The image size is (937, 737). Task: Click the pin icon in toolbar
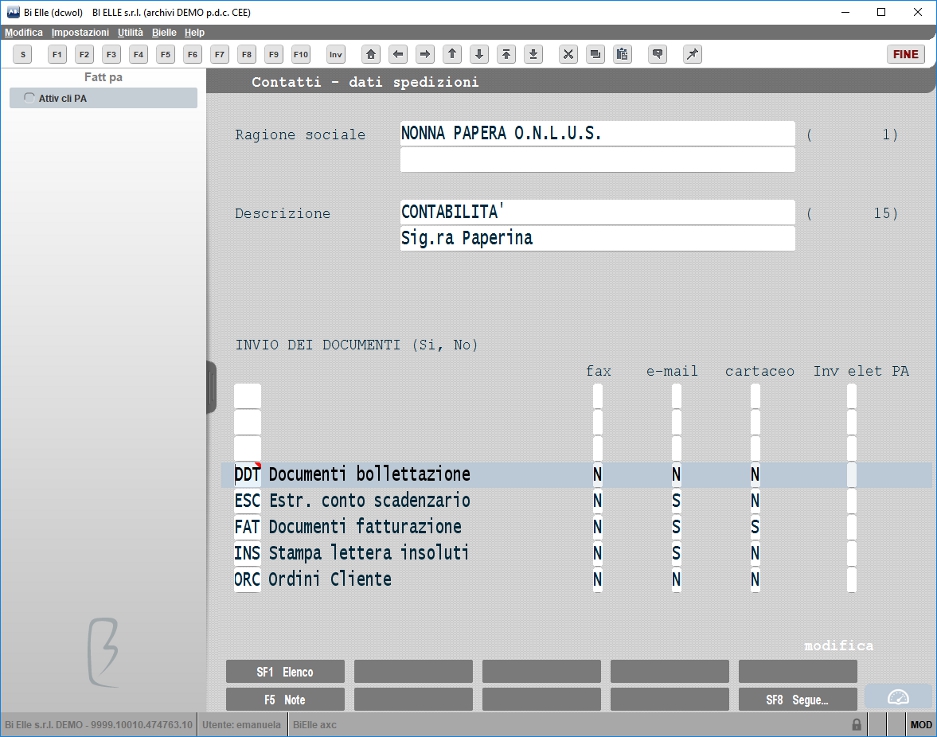coord(692,54)
